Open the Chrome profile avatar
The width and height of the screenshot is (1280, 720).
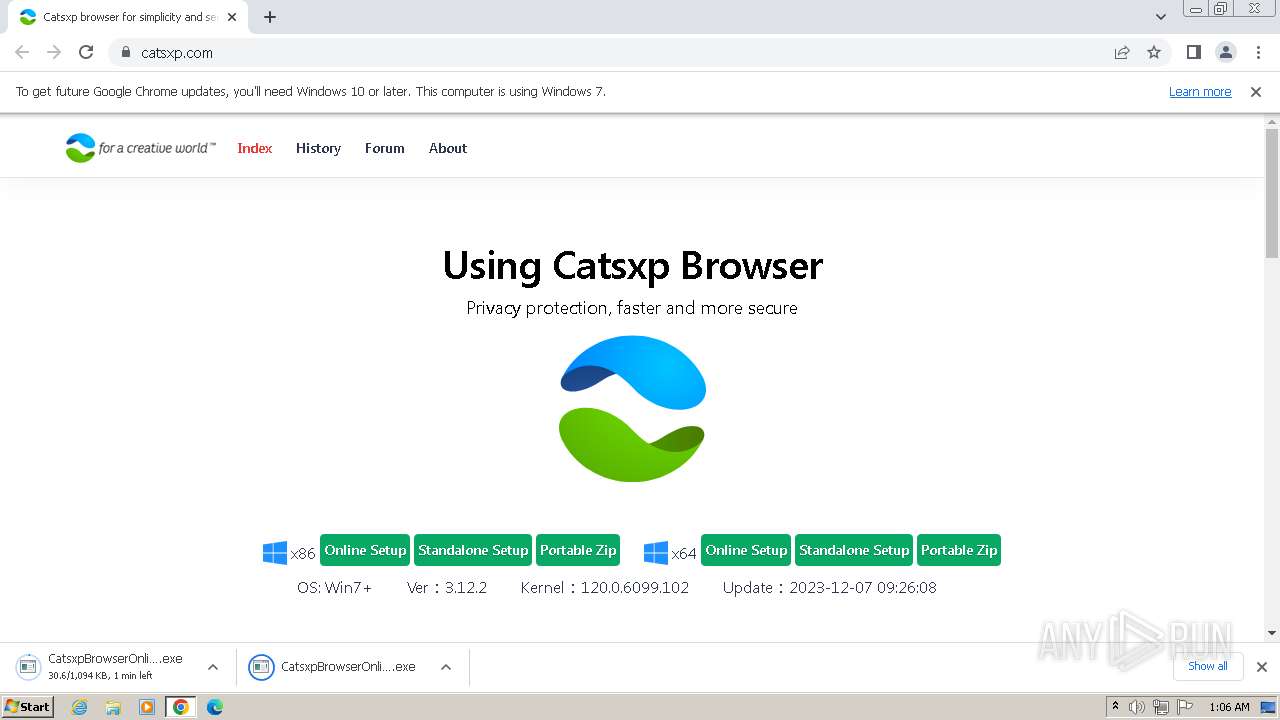click(x=1225, y=52)
